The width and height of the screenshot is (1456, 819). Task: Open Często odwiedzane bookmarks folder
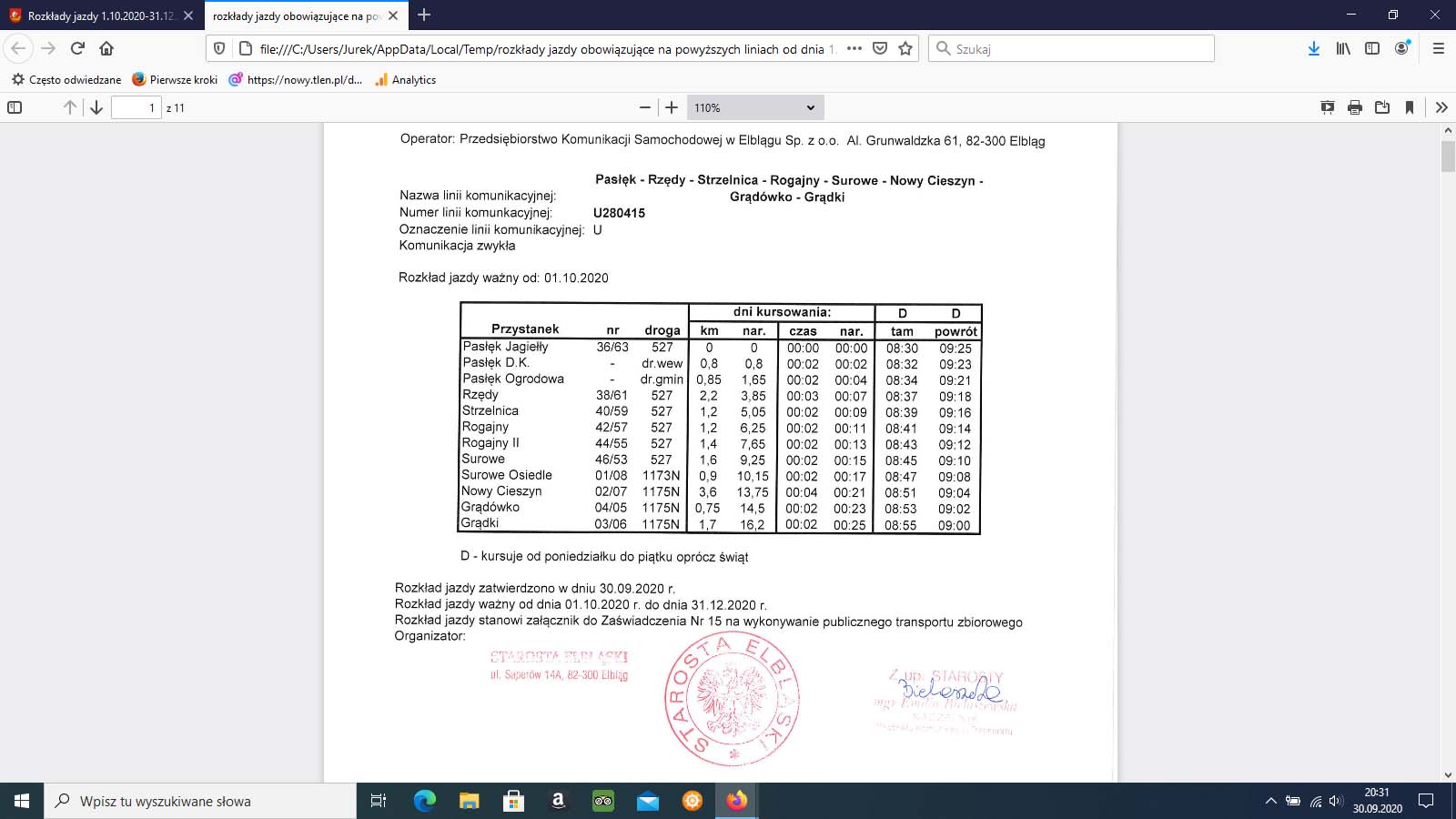[x=66, y=80]
